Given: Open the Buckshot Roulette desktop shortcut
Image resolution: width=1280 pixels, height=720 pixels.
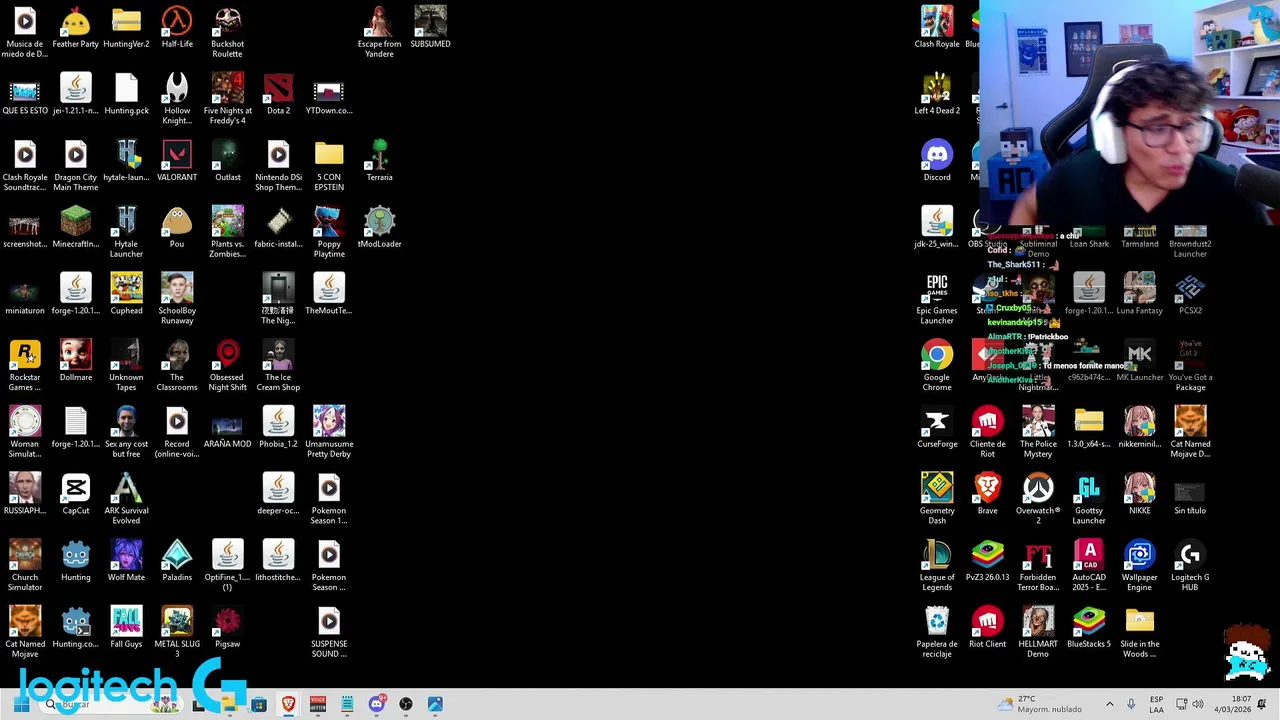Looking at the screenshot, I should pyautogui.click(x=227, y=32).
